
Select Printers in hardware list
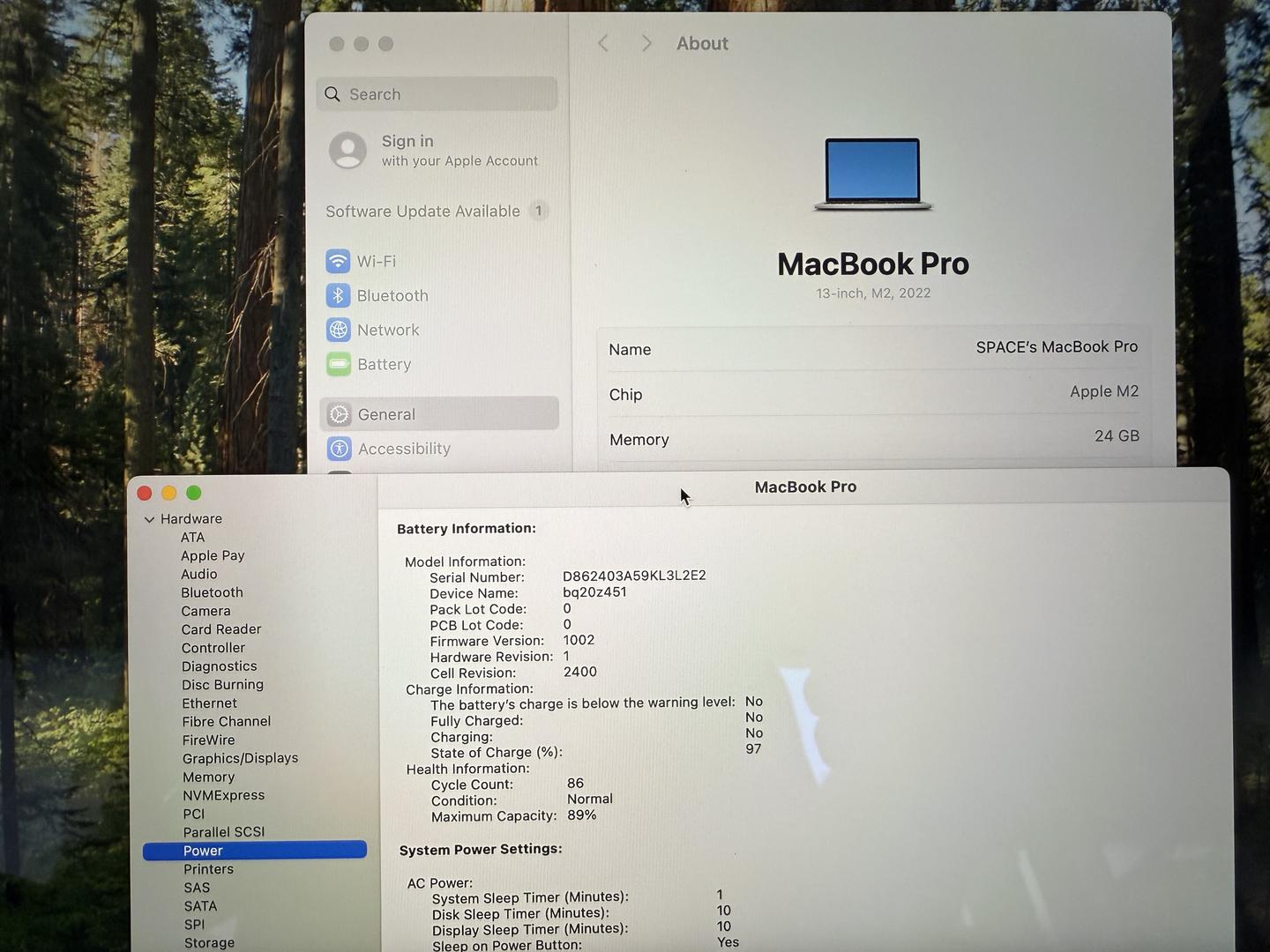click(208, 869)
